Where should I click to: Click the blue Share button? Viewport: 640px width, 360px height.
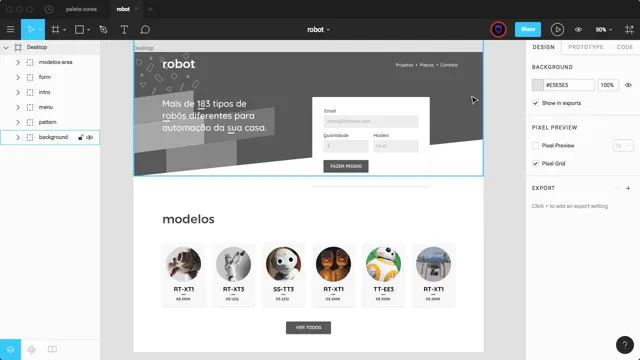[x=528, y=29]
